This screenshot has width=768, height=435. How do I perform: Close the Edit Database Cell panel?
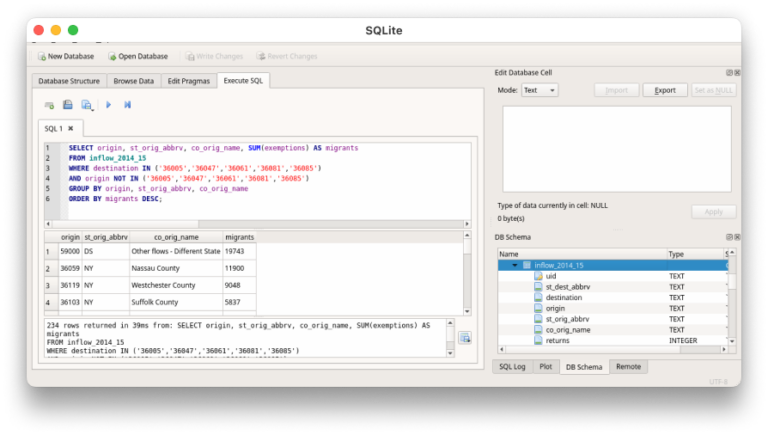[737, 72]
